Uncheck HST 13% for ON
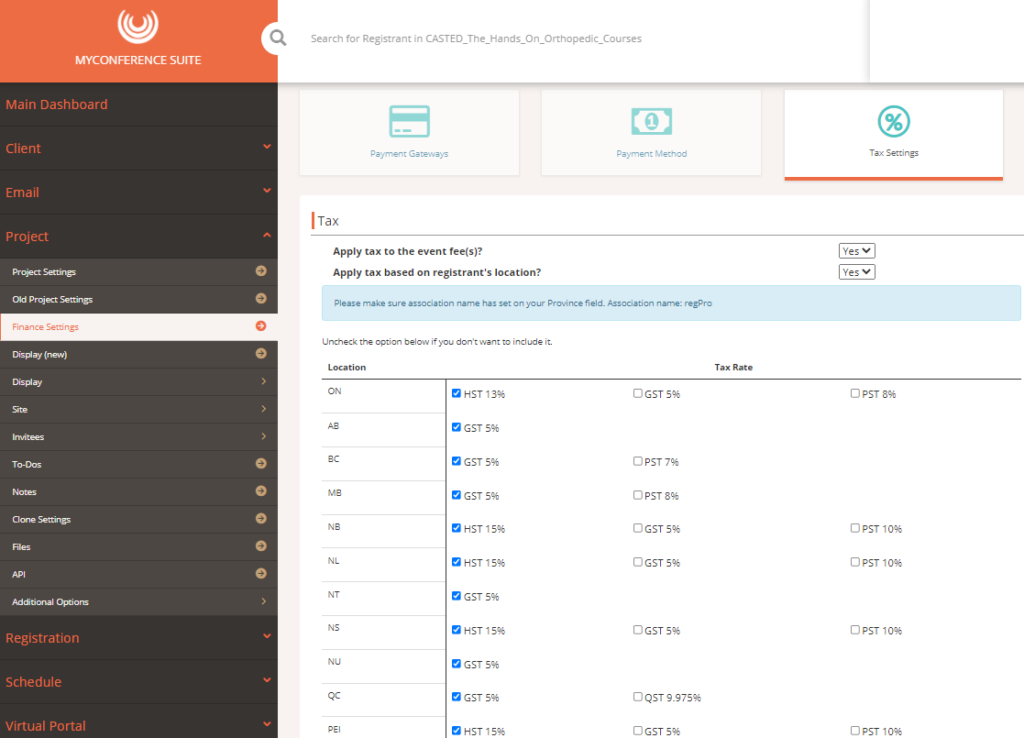The height and width of the screenshot is (738, 1024). 456,393
